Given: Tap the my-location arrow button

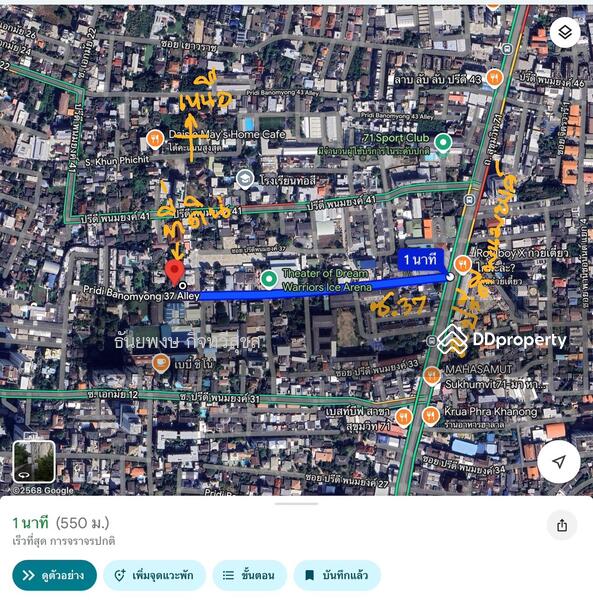Looking at the screenshot, I should pyautogui.click(x=559, y=461).
